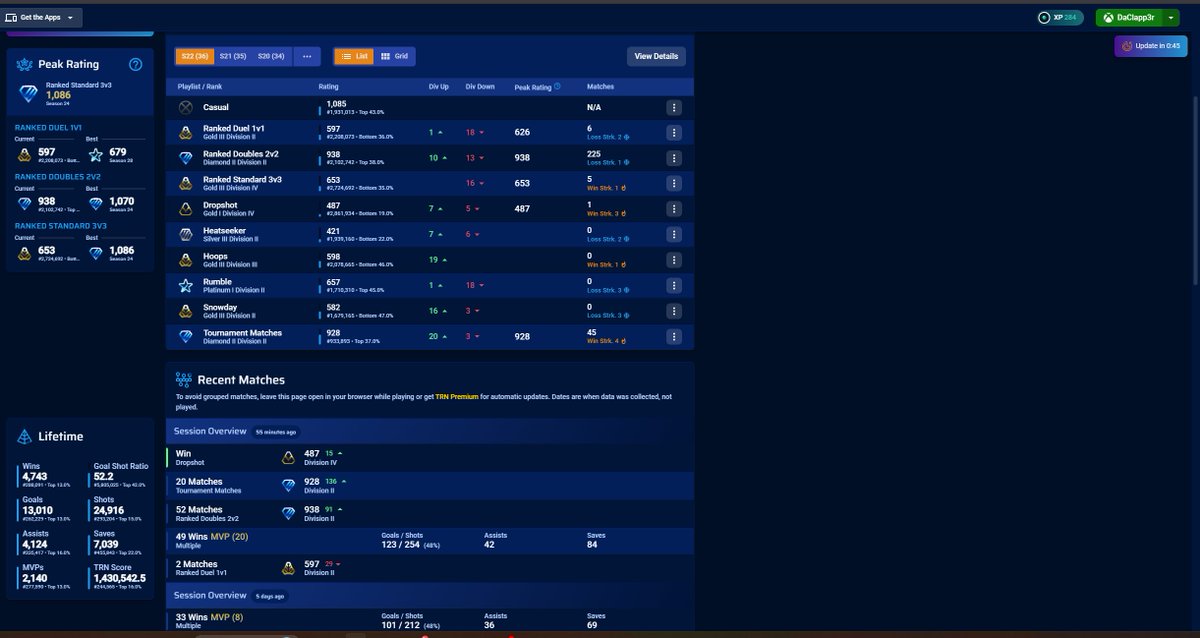Click the rank icon in 2 Matches Ranked Duel row
The width and height of the screenshot is (1200, 638).
(288, 568)
